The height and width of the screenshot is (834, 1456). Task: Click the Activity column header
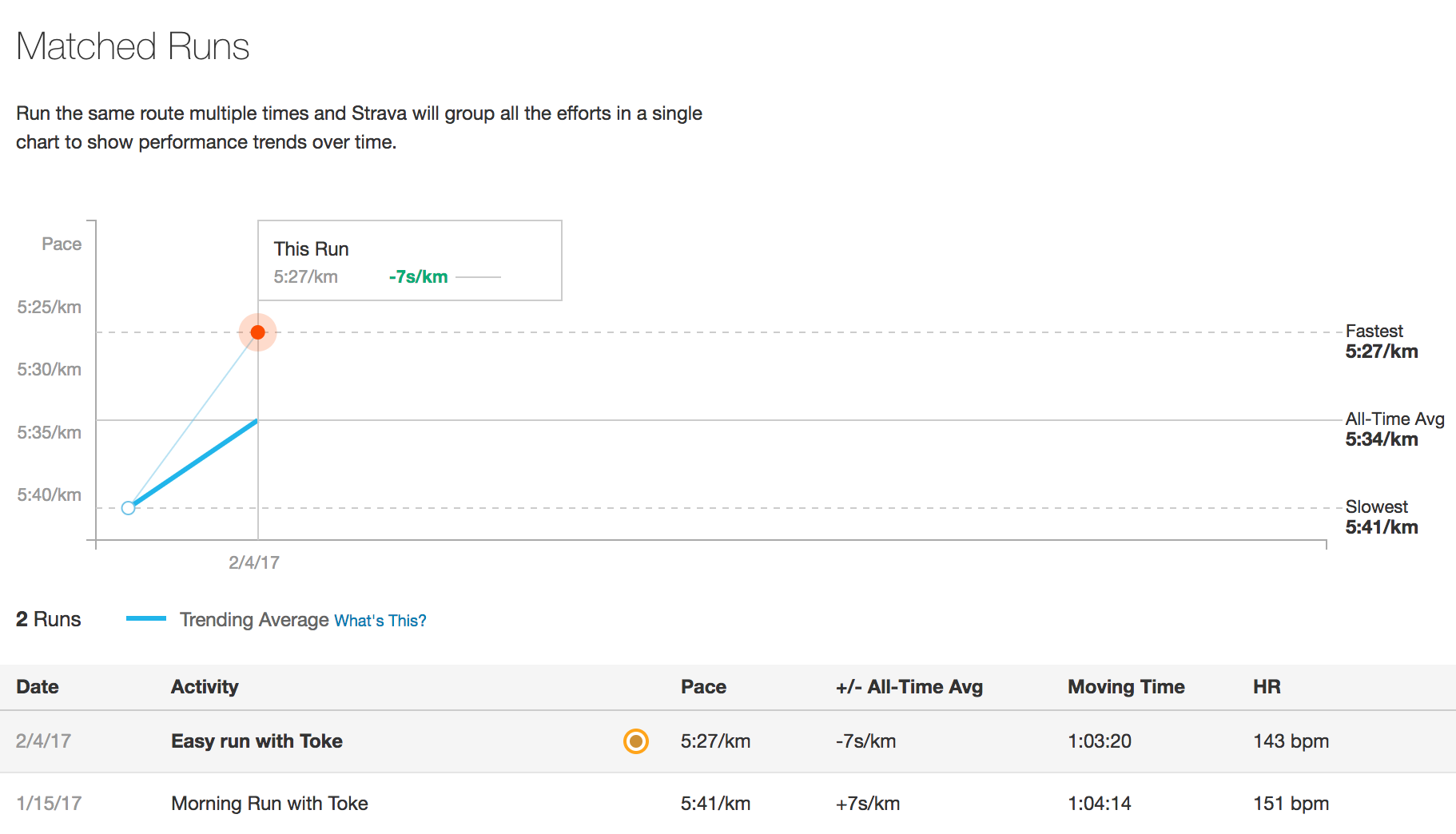pyautogui.click(x=205, y=687)
